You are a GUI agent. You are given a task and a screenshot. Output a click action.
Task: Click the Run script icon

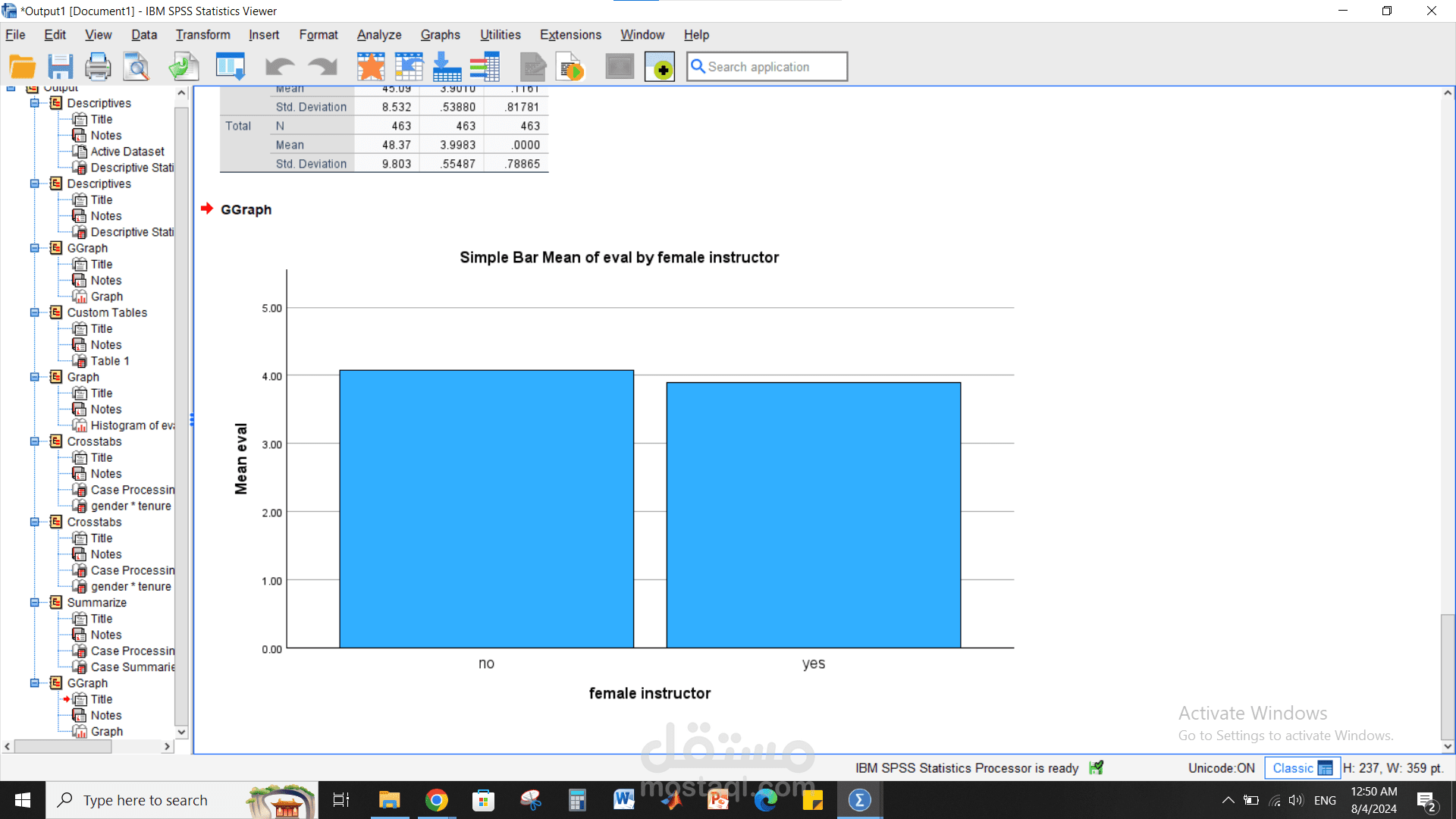(x=570, y=67)
